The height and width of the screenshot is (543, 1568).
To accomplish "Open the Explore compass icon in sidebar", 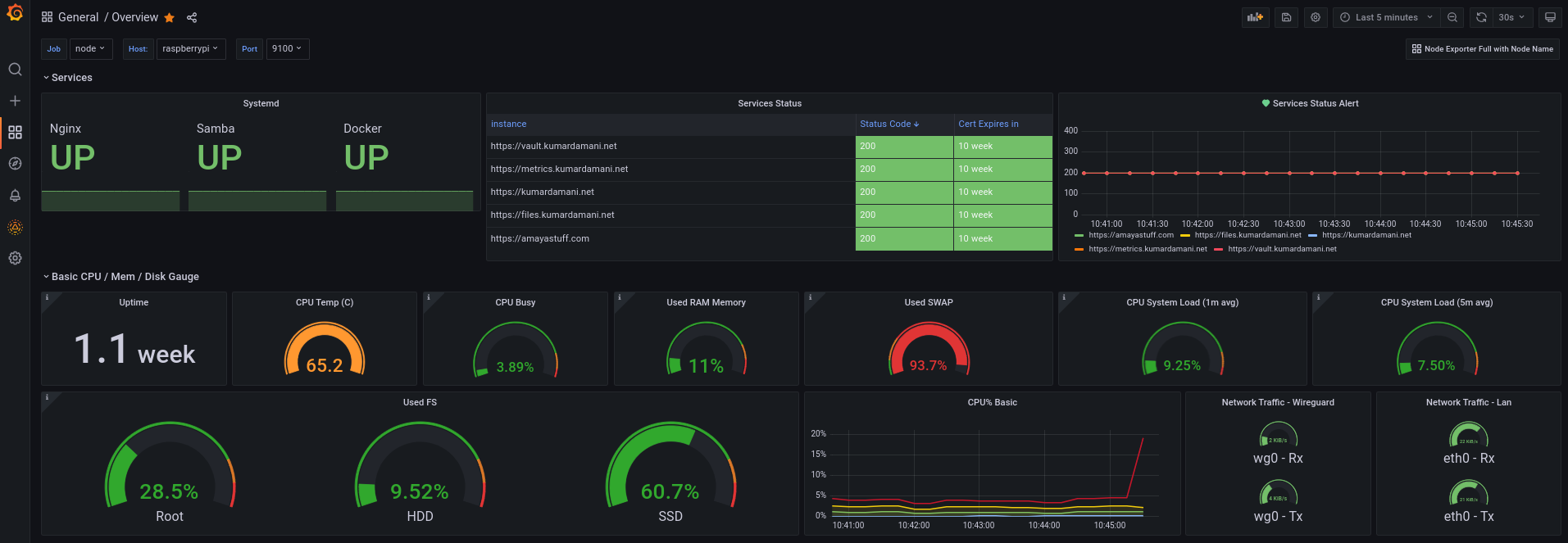I will click(15, 164).
